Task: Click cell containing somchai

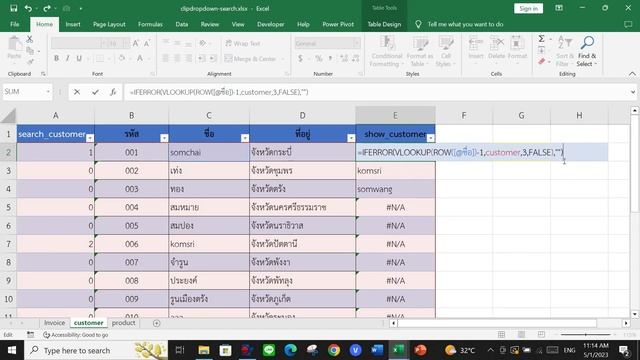Action: pyautogui.click(x=209, y=152)
